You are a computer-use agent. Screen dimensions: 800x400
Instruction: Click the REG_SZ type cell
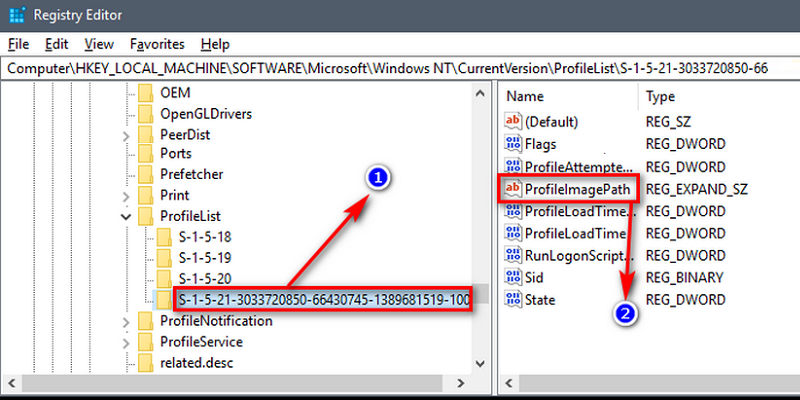tap(670, 122)
